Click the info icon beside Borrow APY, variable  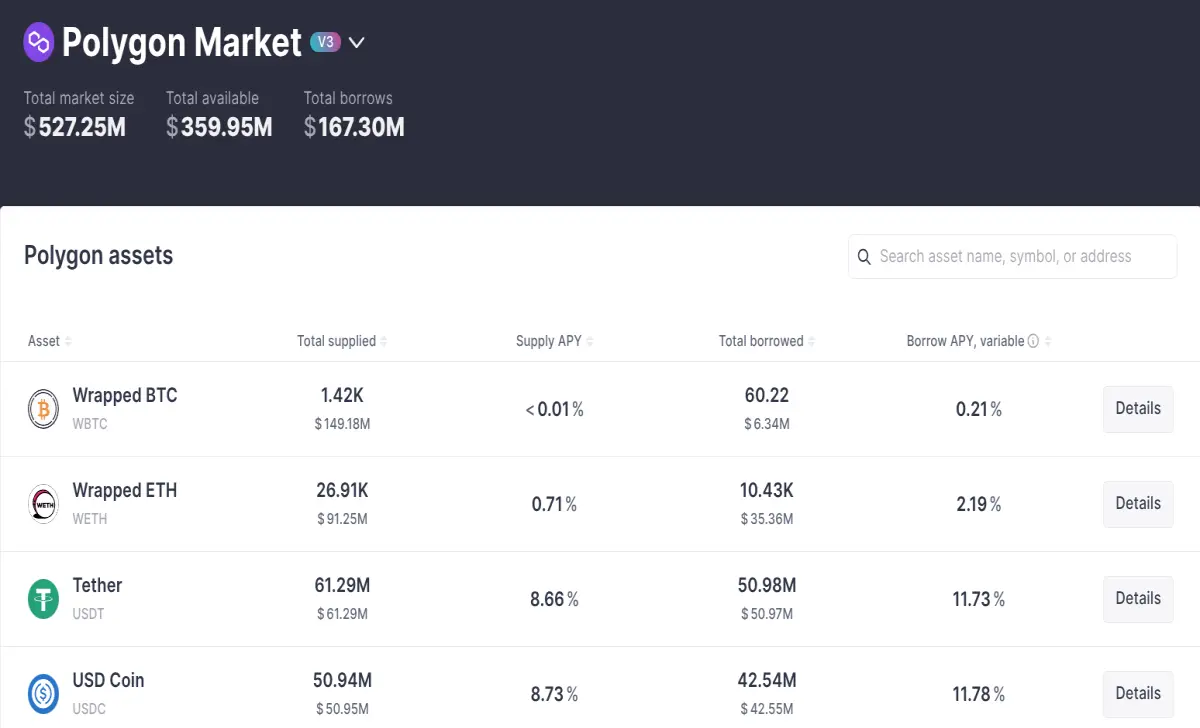[x=1034, y=341]
